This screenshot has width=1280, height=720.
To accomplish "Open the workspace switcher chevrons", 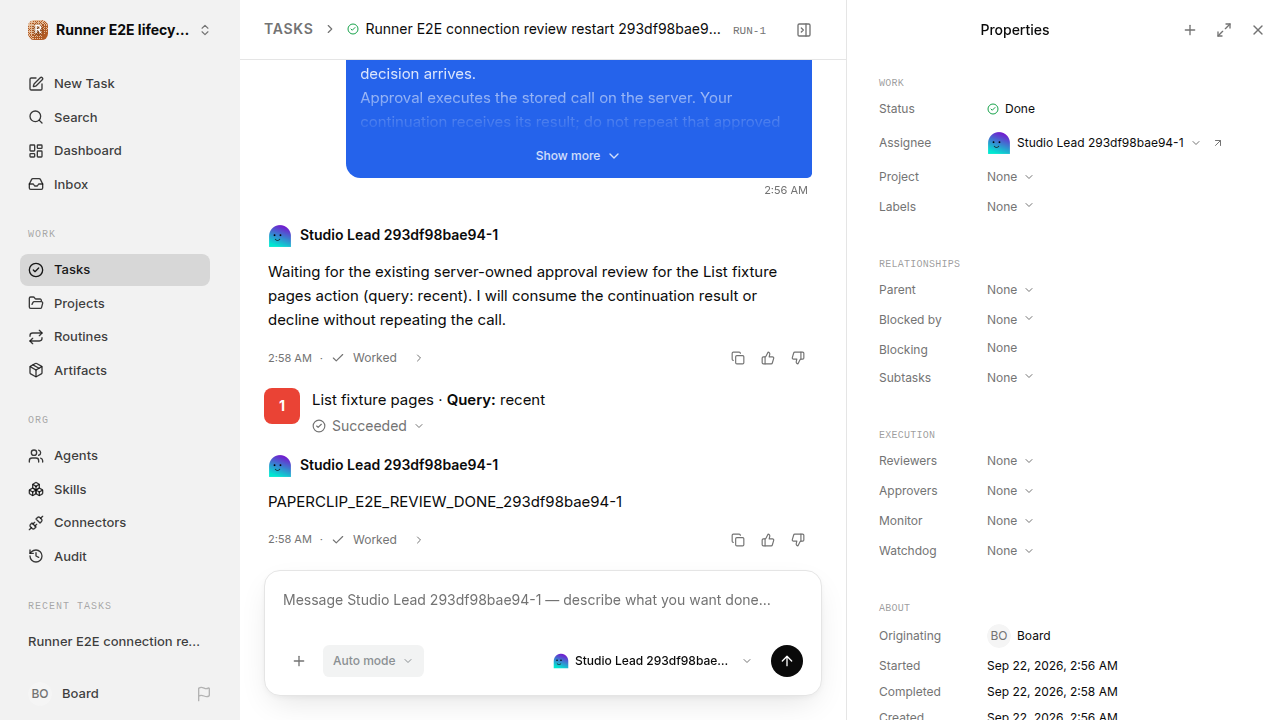I will point(205,30).
